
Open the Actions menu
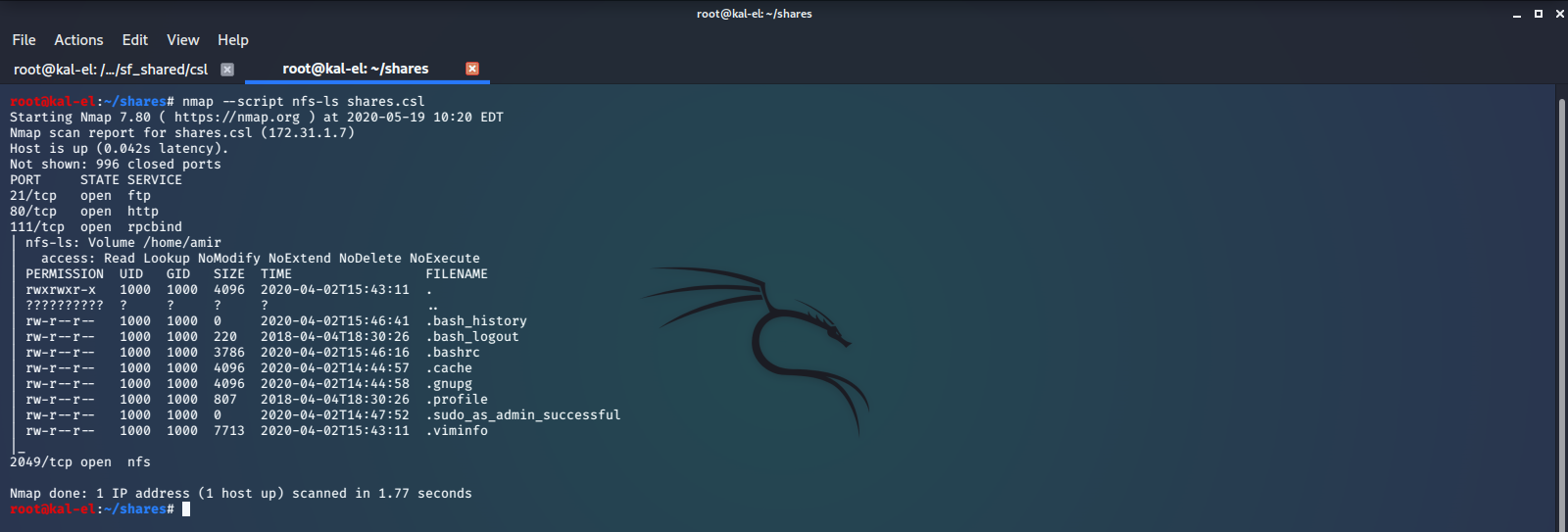click(78, 40)
